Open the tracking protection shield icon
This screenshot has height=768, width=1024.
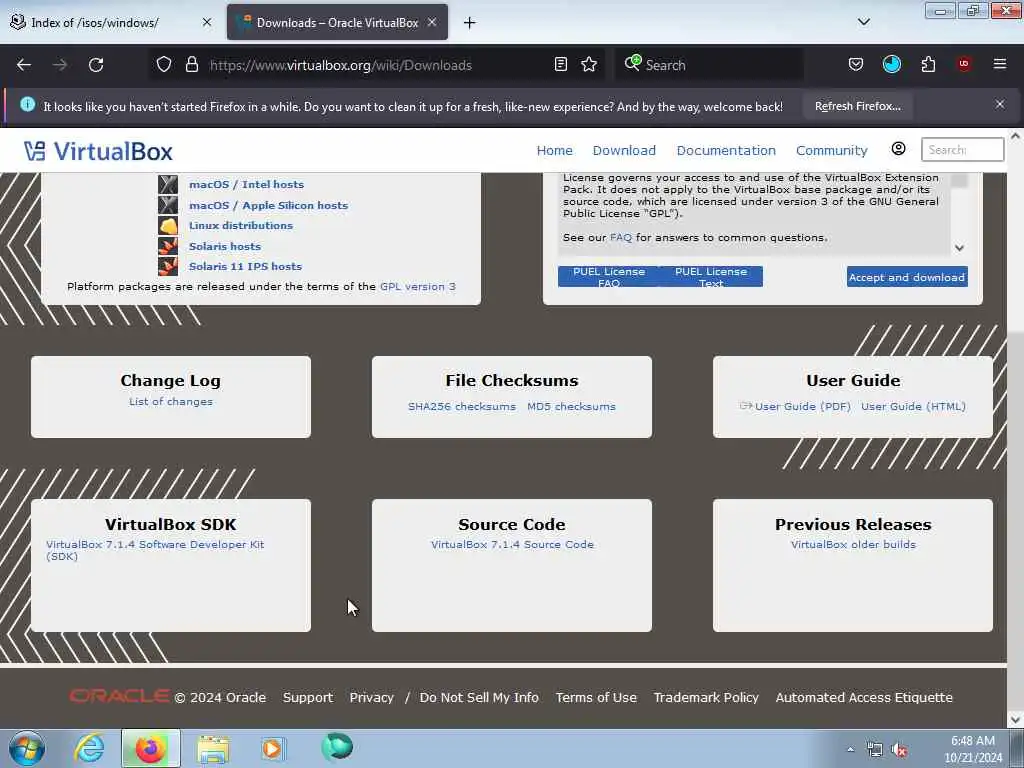click(164, 65)
